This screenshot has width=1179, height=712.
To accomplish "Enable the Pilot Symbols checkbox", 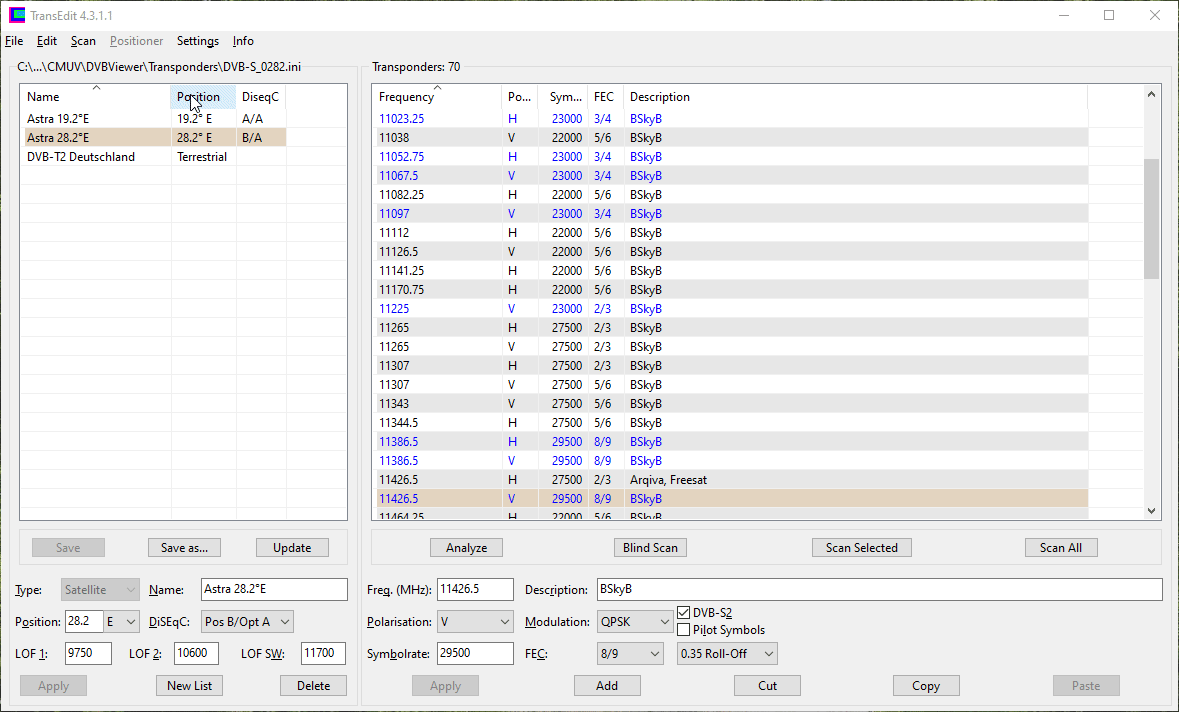I will [684, 630].
